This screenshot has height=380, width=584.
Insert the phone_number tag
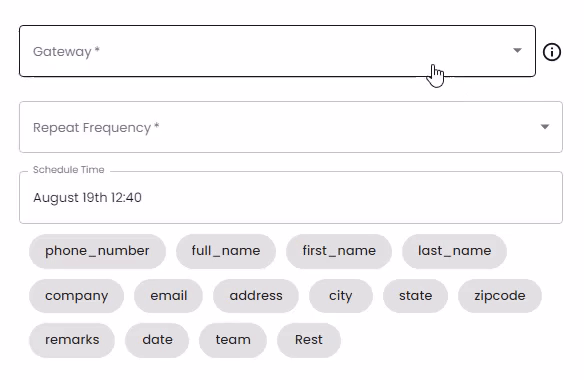click(97, 251)
